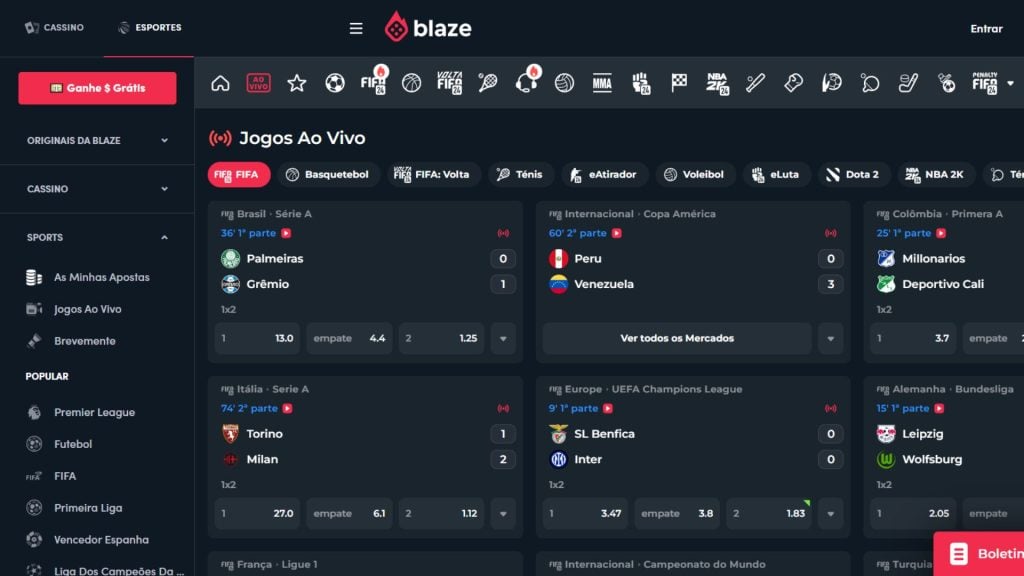This screenshot has width=1024, height=576.
Task: Select the eLuta filter chip
Action: coord(776,174)
